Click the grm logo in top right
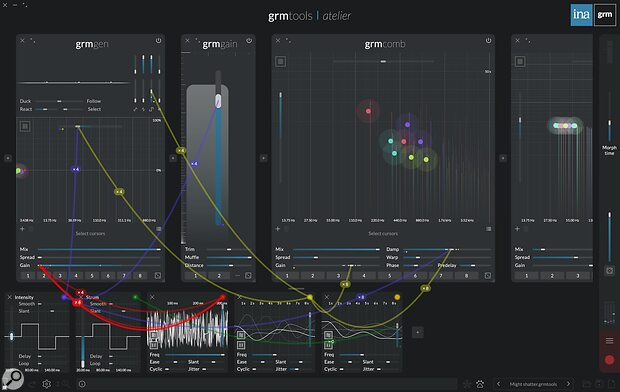This screenshot has height=392, width=620. [605, 15]
